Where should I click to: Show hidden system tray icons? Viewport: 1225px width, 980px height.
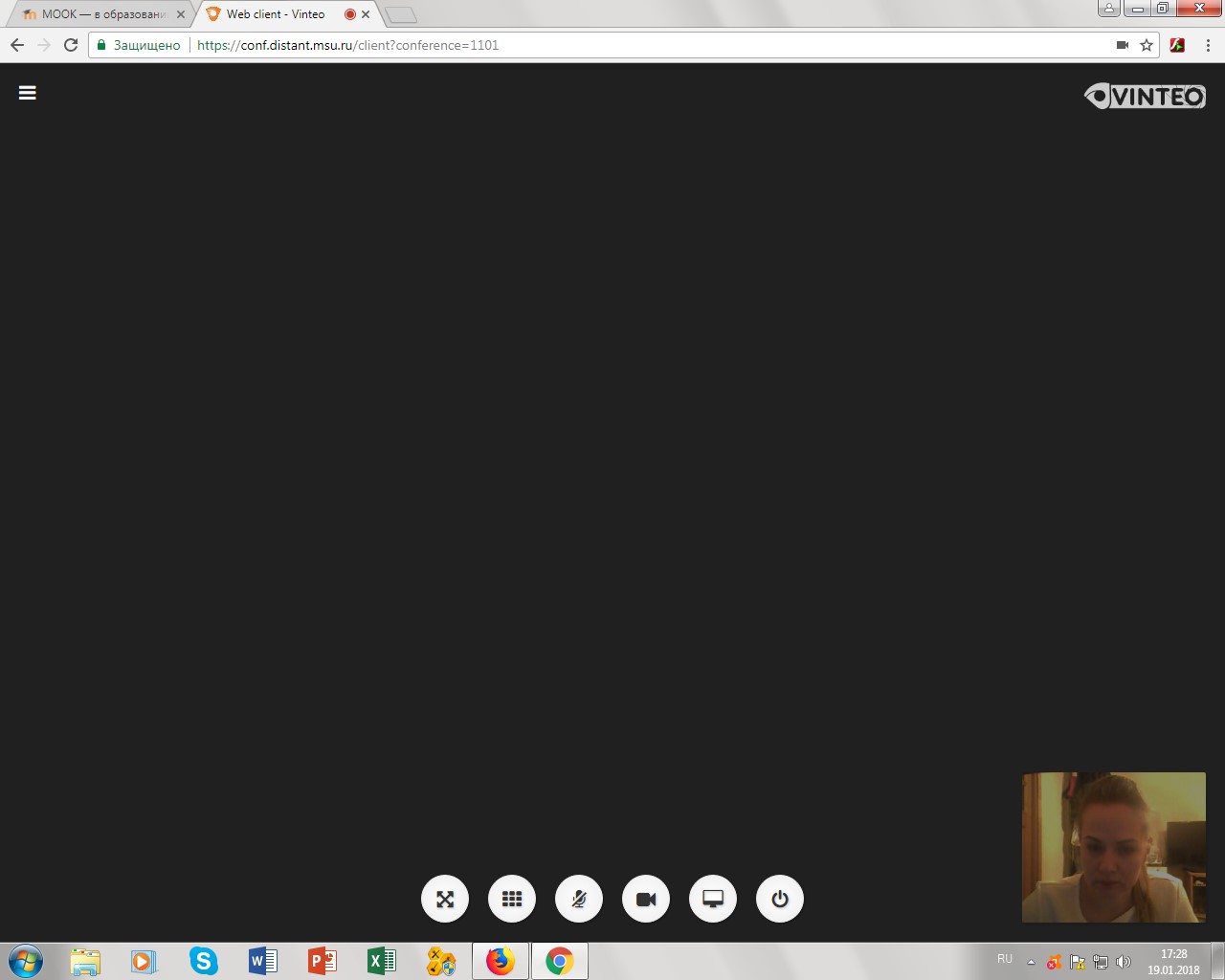click(x=1031, y=962)
